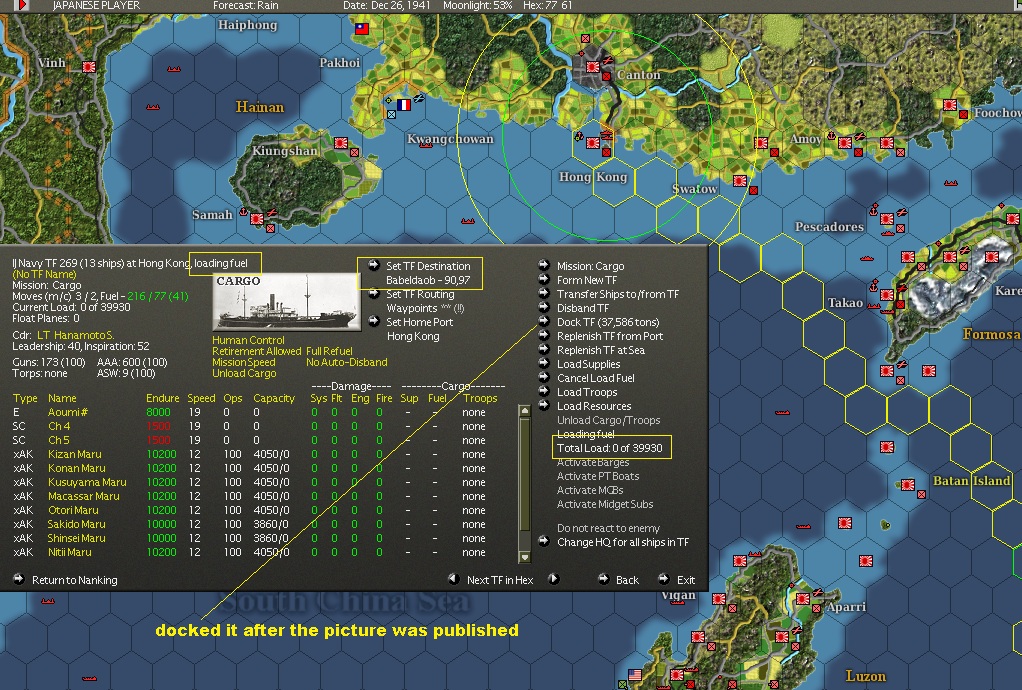Toggle the Full Refuel setting
The image size is (1022, 690).
329,351
